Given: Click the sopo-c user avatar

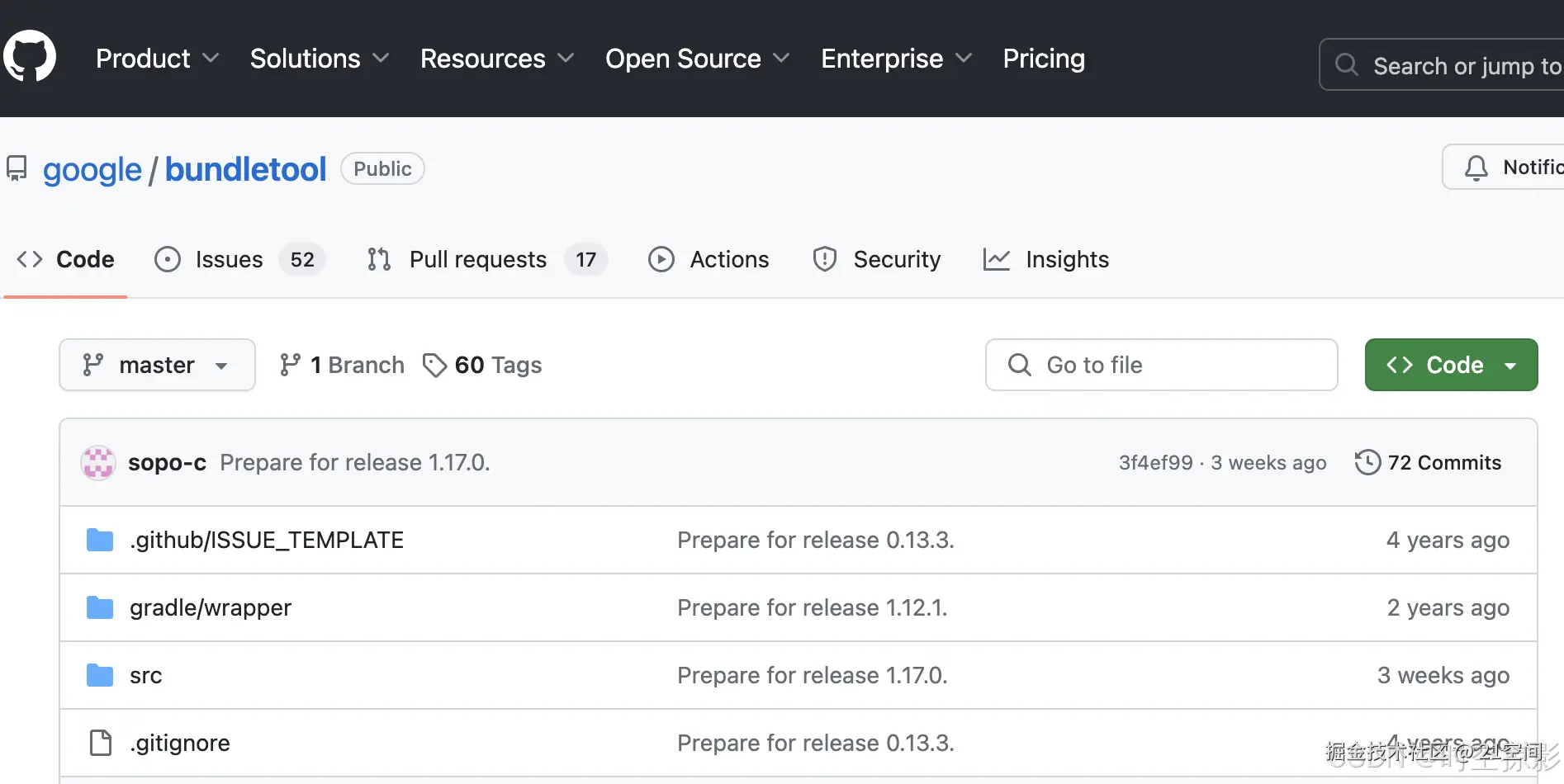Looking at the screenshot, I should [97, 463].
